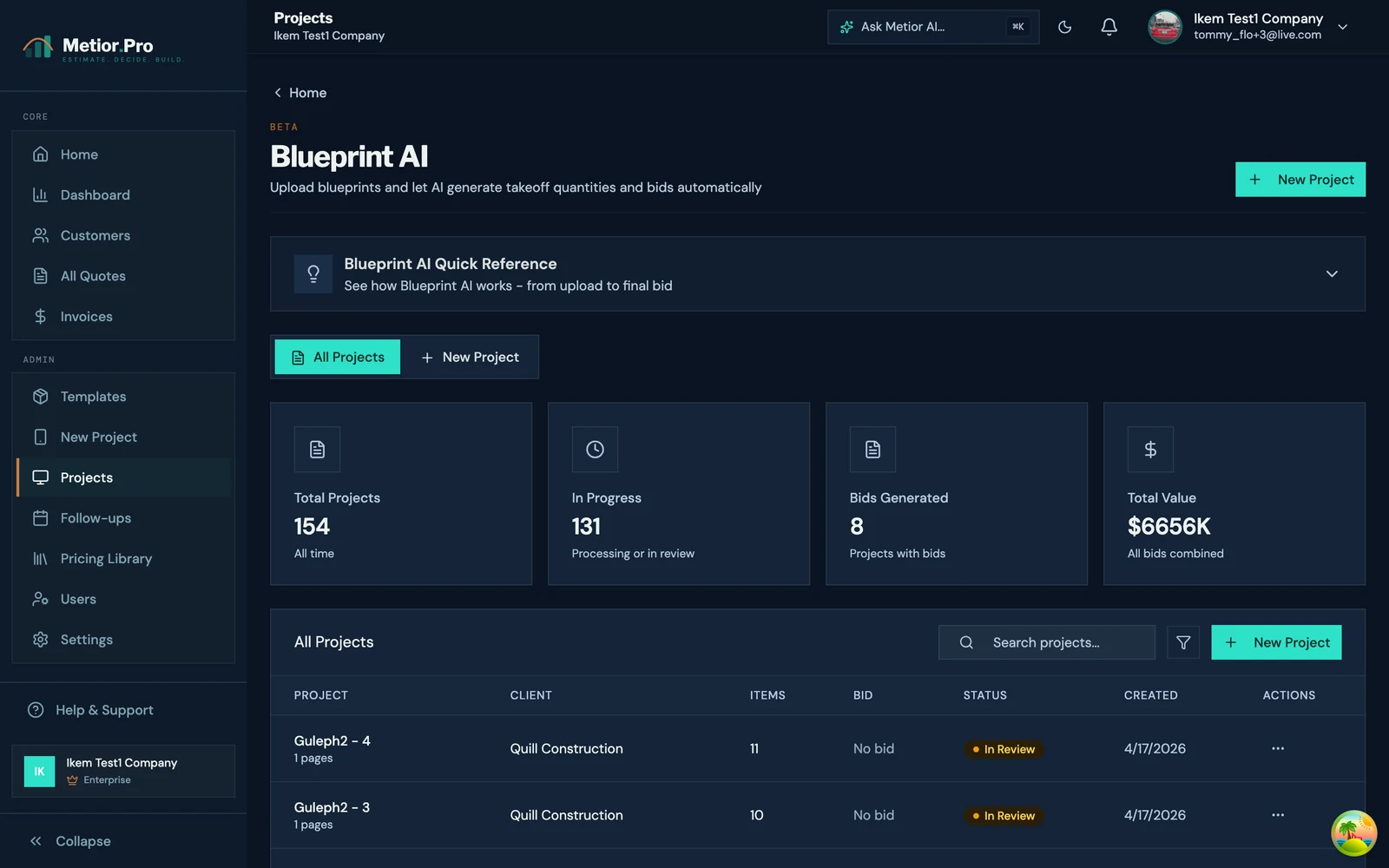Image resolution: width=1389 pixels, height=868 pixels.
Task: Toggle dark mode moon icon
Action: point(1064,27)
